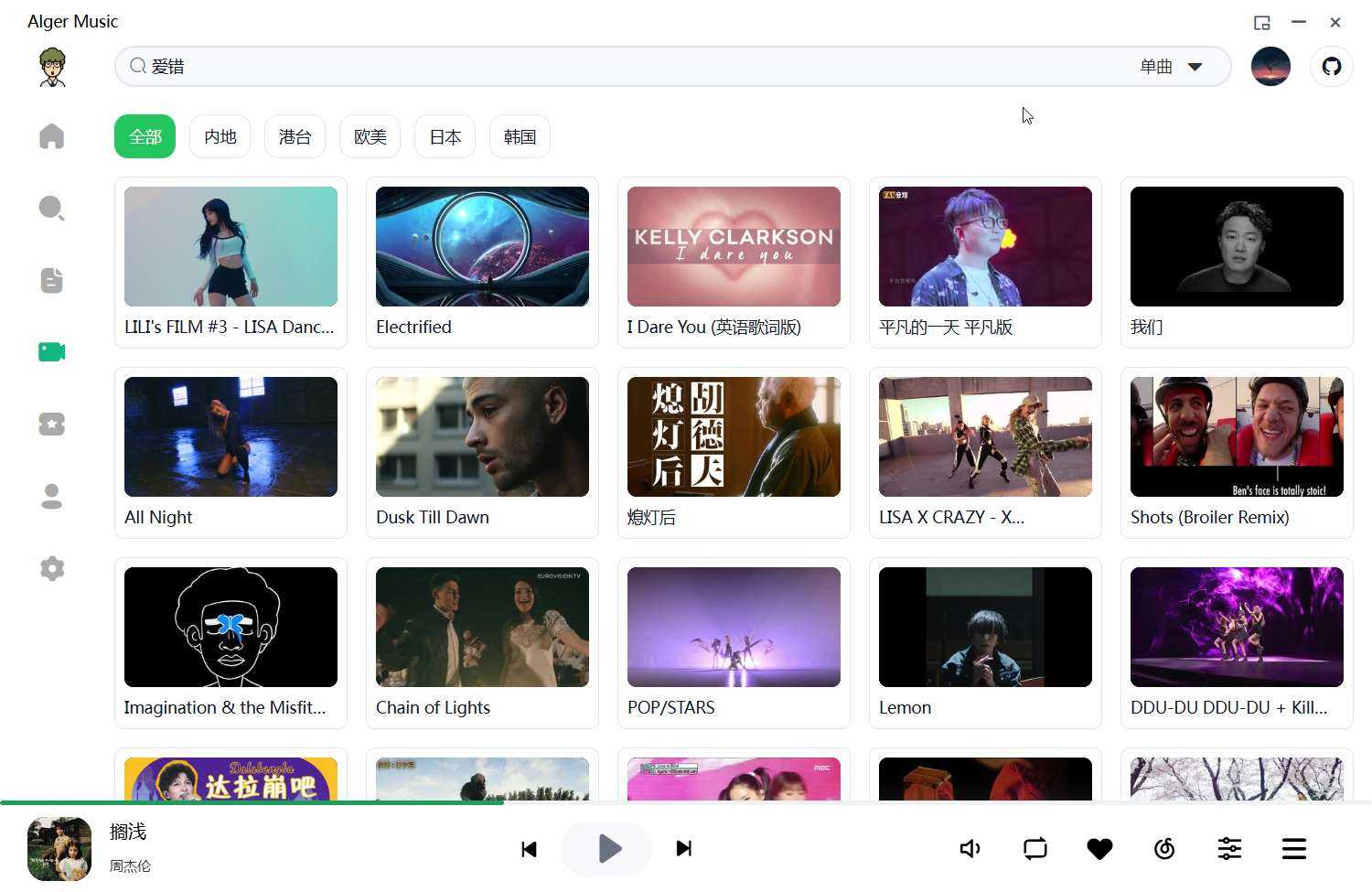Open the equalizer sliders icon
This screenshot has height=892, width=1372.
coord(1229,849)
